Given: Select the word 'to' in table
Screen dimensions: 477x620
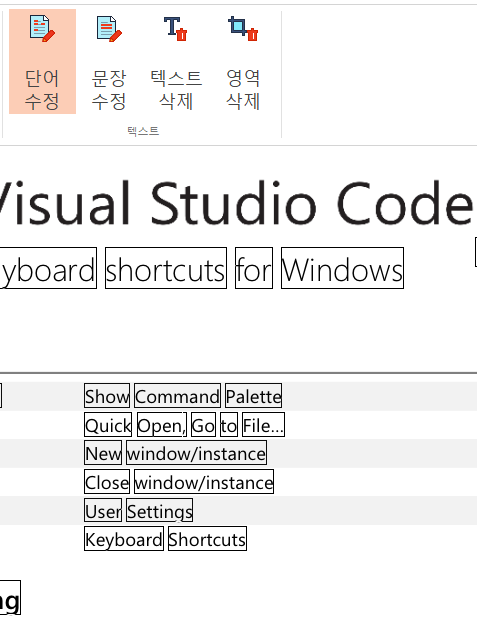Looking at the screenshot, I should 229,424.
